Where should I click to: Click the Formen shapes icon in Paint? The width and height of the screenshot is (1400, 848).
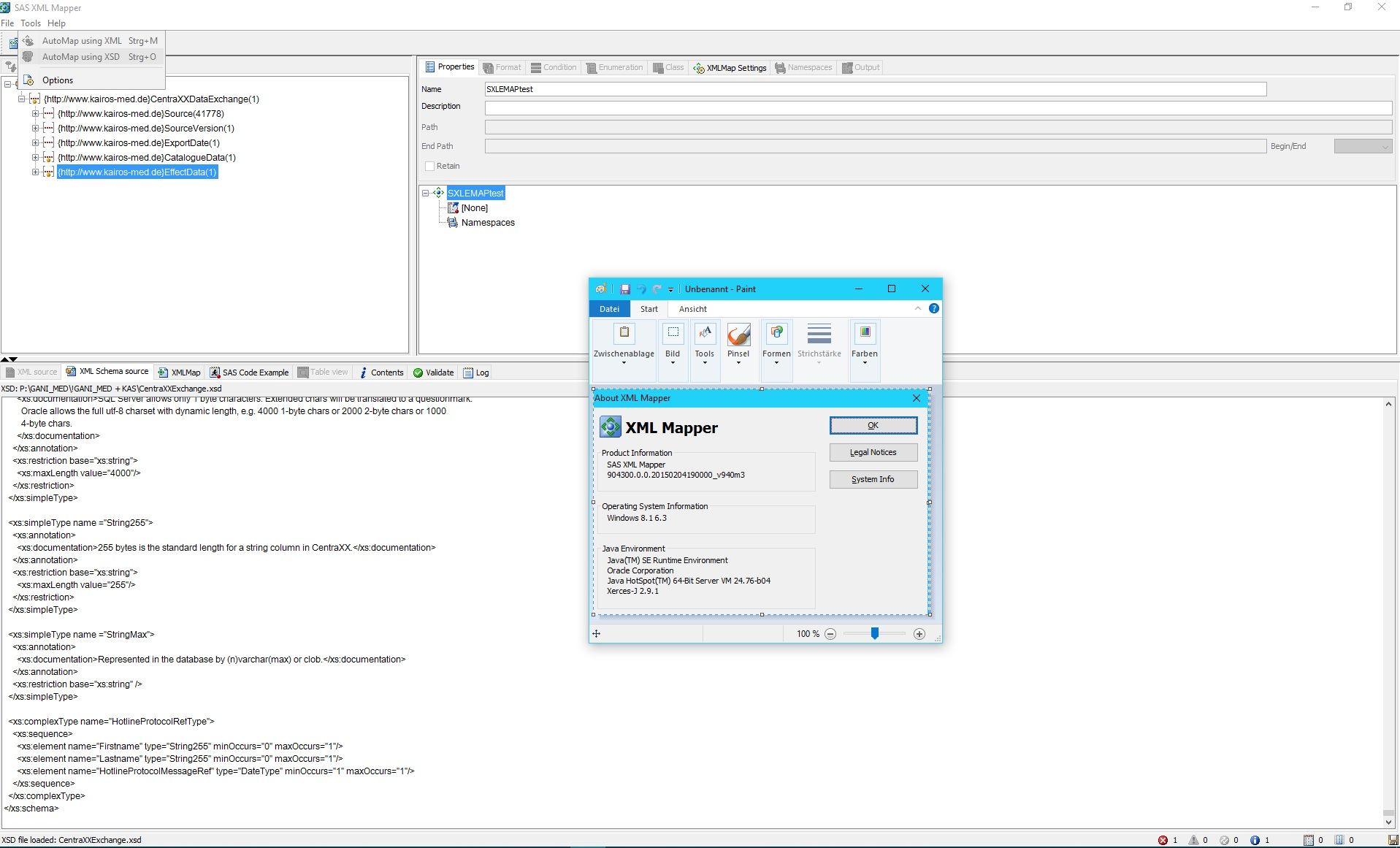tap(776, 333)
